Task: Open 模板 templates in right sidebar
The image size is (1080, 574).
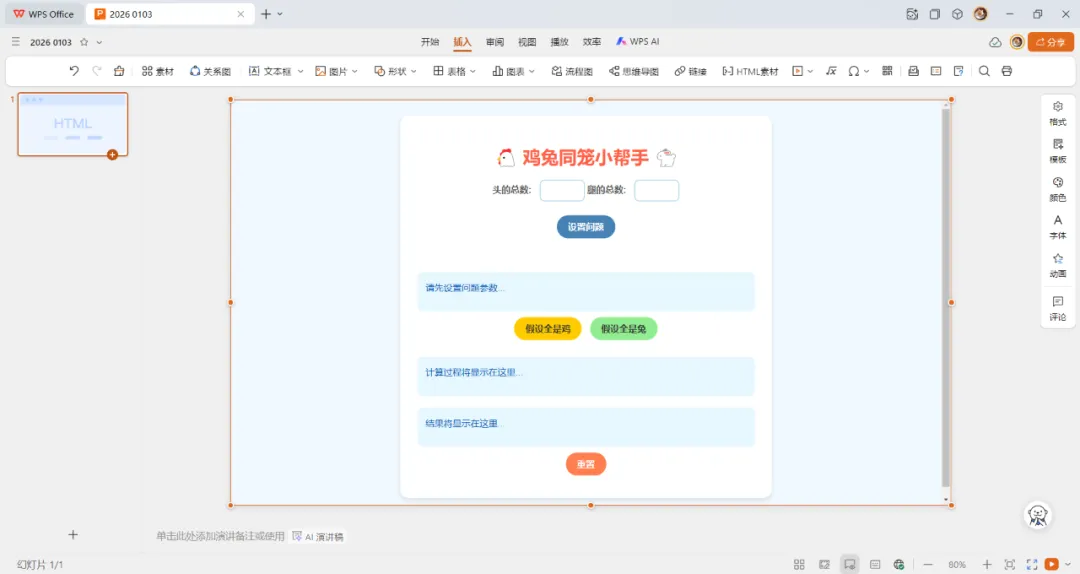Action: tap(1058, 151)
